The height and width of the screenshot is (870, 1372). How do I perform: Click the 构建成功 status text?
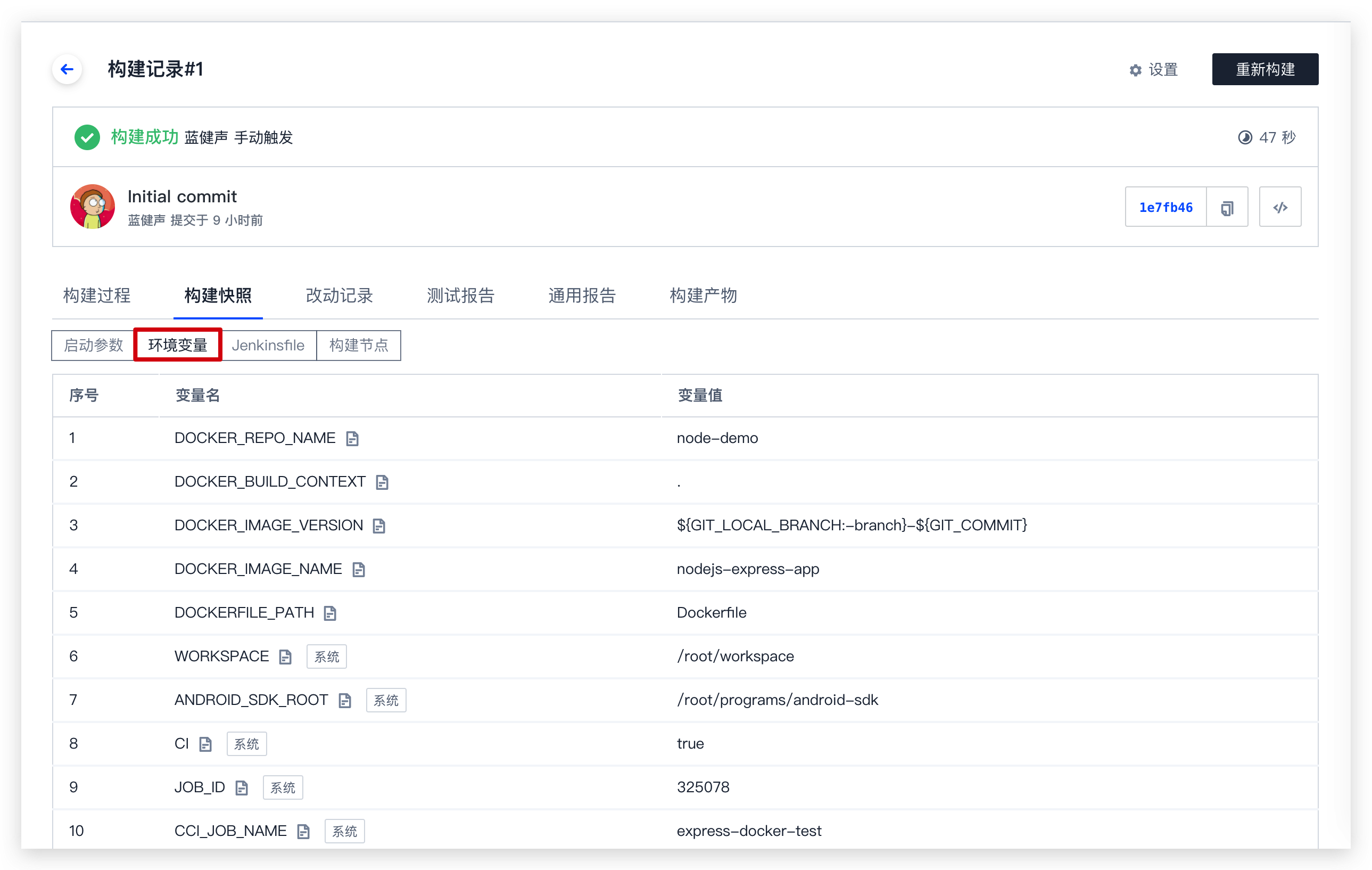pyautogui.click(x=145, y=137)
